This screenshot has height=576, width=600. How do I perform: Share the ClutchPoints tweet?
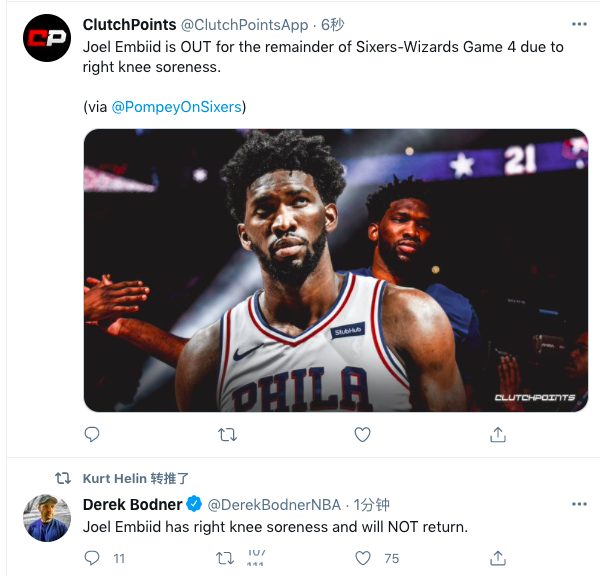(x=497, y=434)
